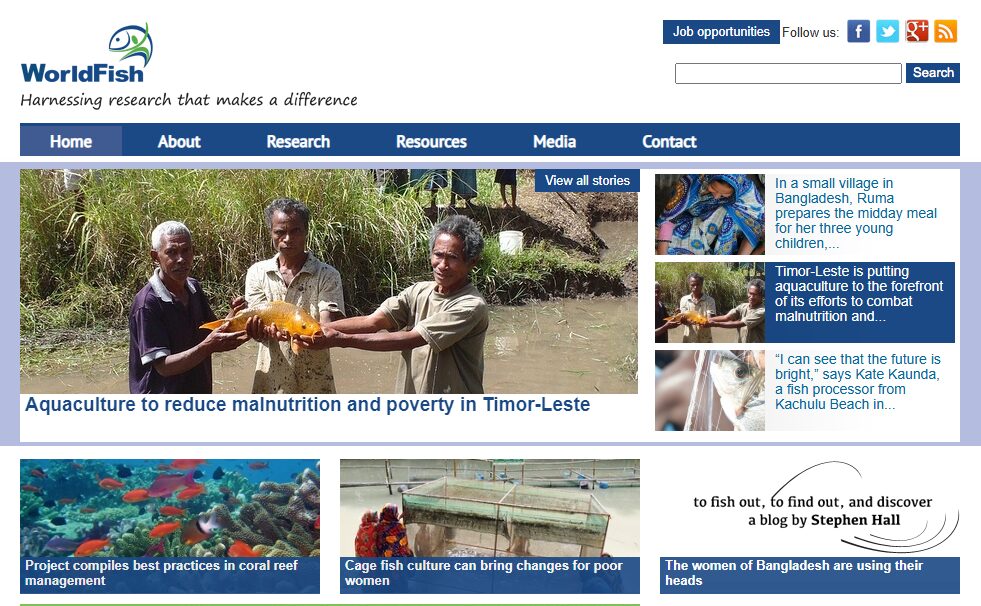
Task: Open the Research menu
Action: click(x=298, y=141)
